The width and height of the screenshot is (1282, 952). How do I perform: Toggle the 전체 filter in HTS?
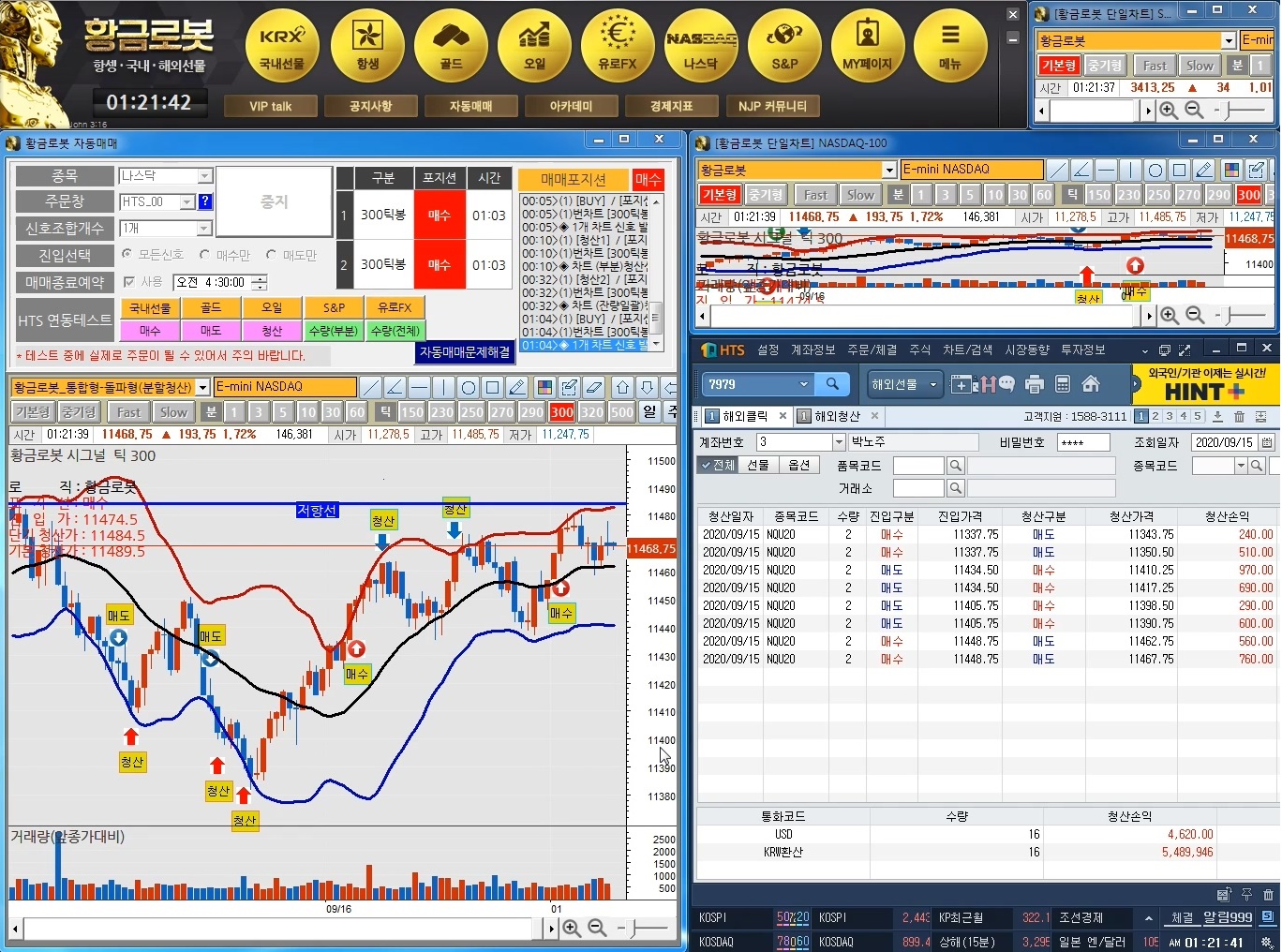click(x=718, y=465)
